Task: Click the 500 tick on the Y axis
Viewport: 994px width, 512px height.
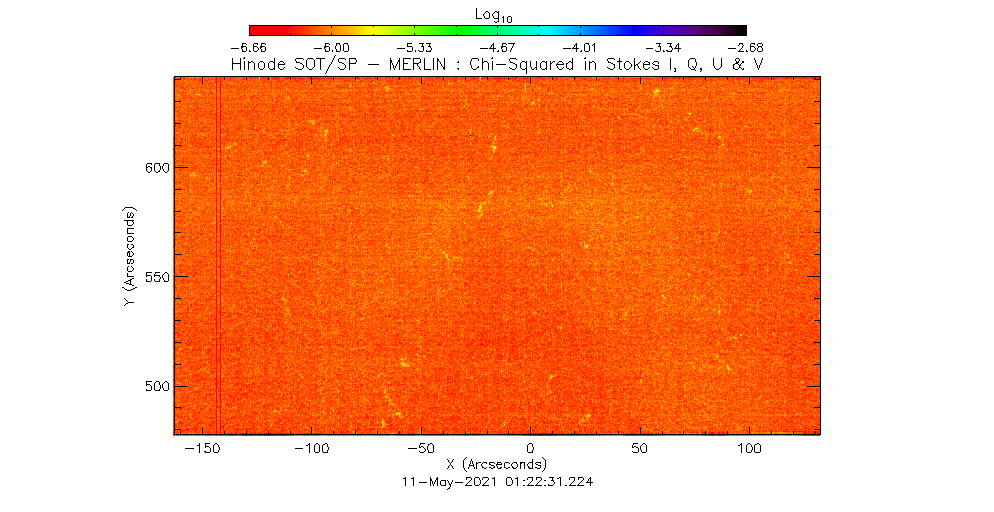Action: (x=151, y=386)
